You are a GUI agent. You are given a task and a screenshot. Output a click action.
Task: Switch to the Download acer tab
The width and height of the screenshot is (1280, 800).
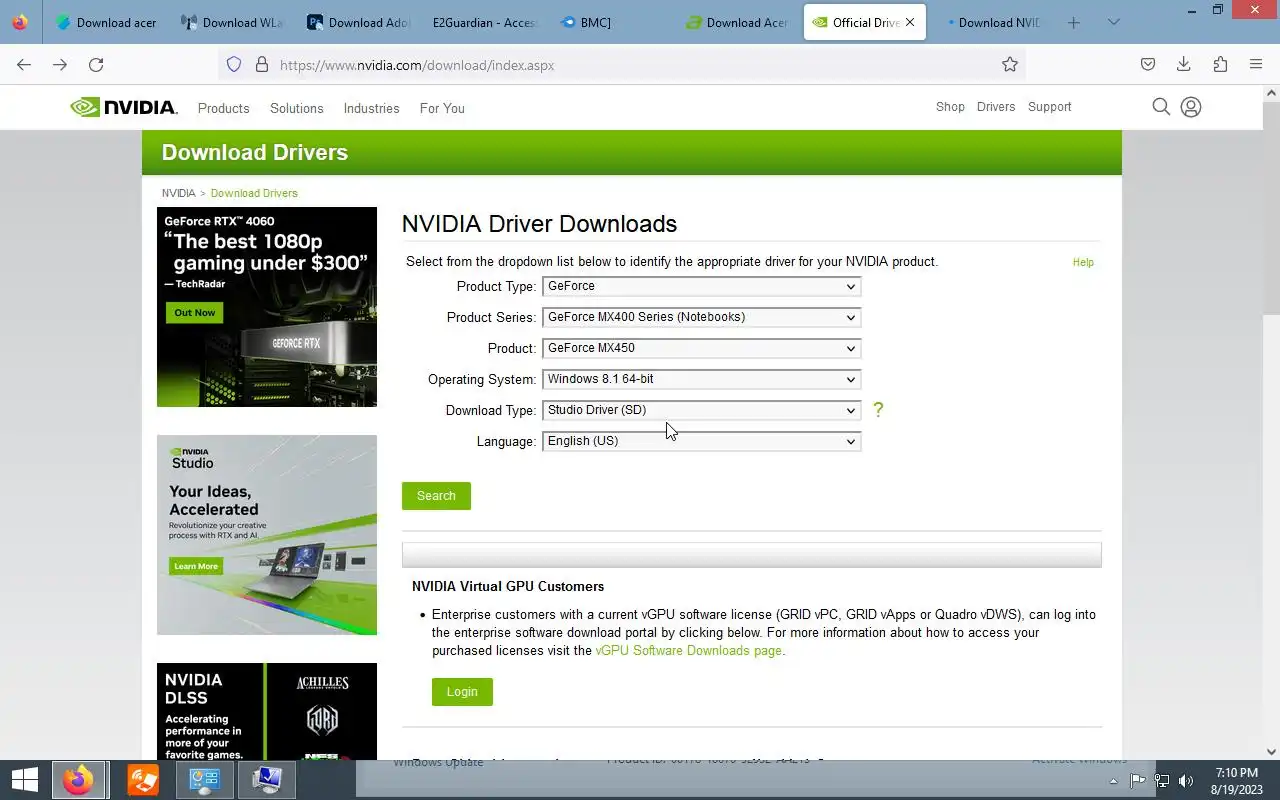click(106, 22)
